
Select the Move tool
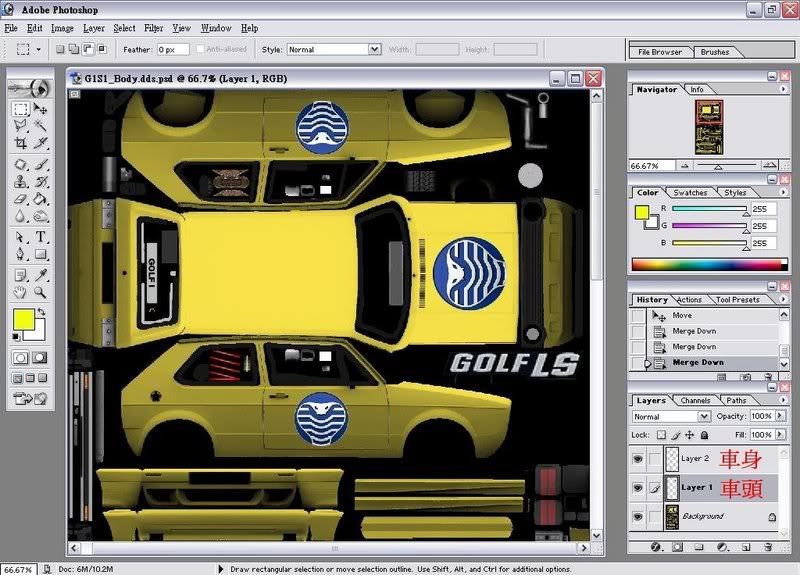[x=41, y=109]
